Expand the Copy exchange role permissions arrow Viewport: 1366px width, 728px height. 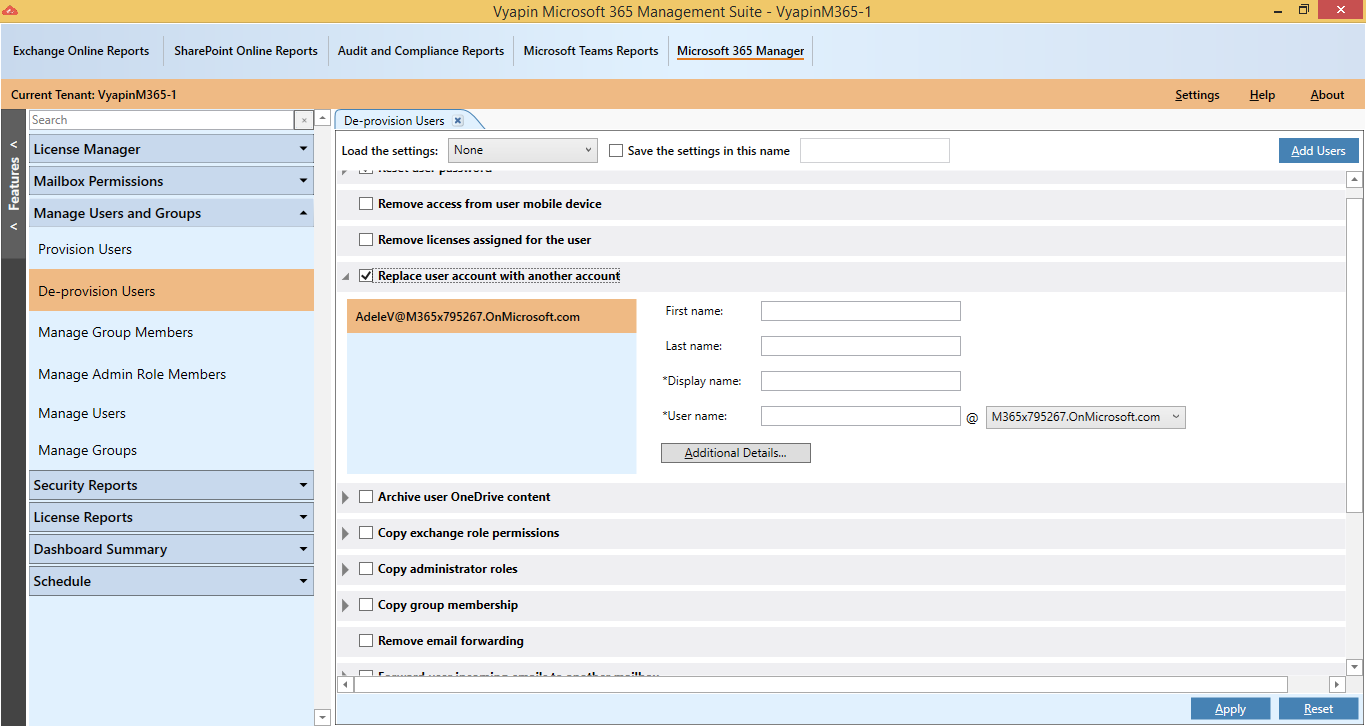pos(346,533)
